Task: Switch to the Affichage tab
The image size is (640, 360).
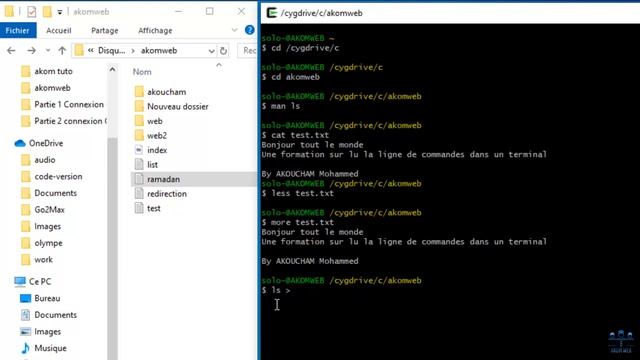Action: (x=155, y=31)
